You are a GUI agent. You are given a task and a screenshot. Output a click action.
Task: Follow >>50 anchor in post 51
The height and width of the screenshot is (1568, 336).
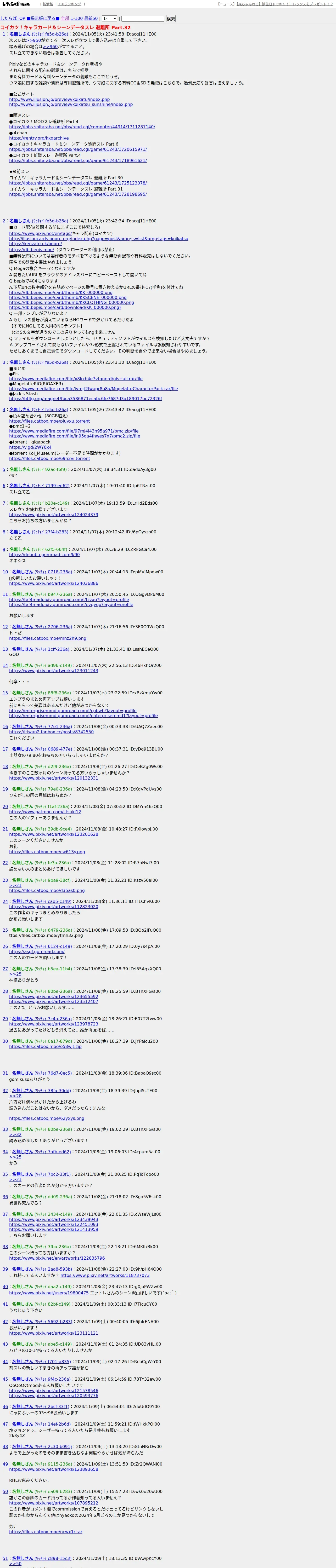point(15,1564)
